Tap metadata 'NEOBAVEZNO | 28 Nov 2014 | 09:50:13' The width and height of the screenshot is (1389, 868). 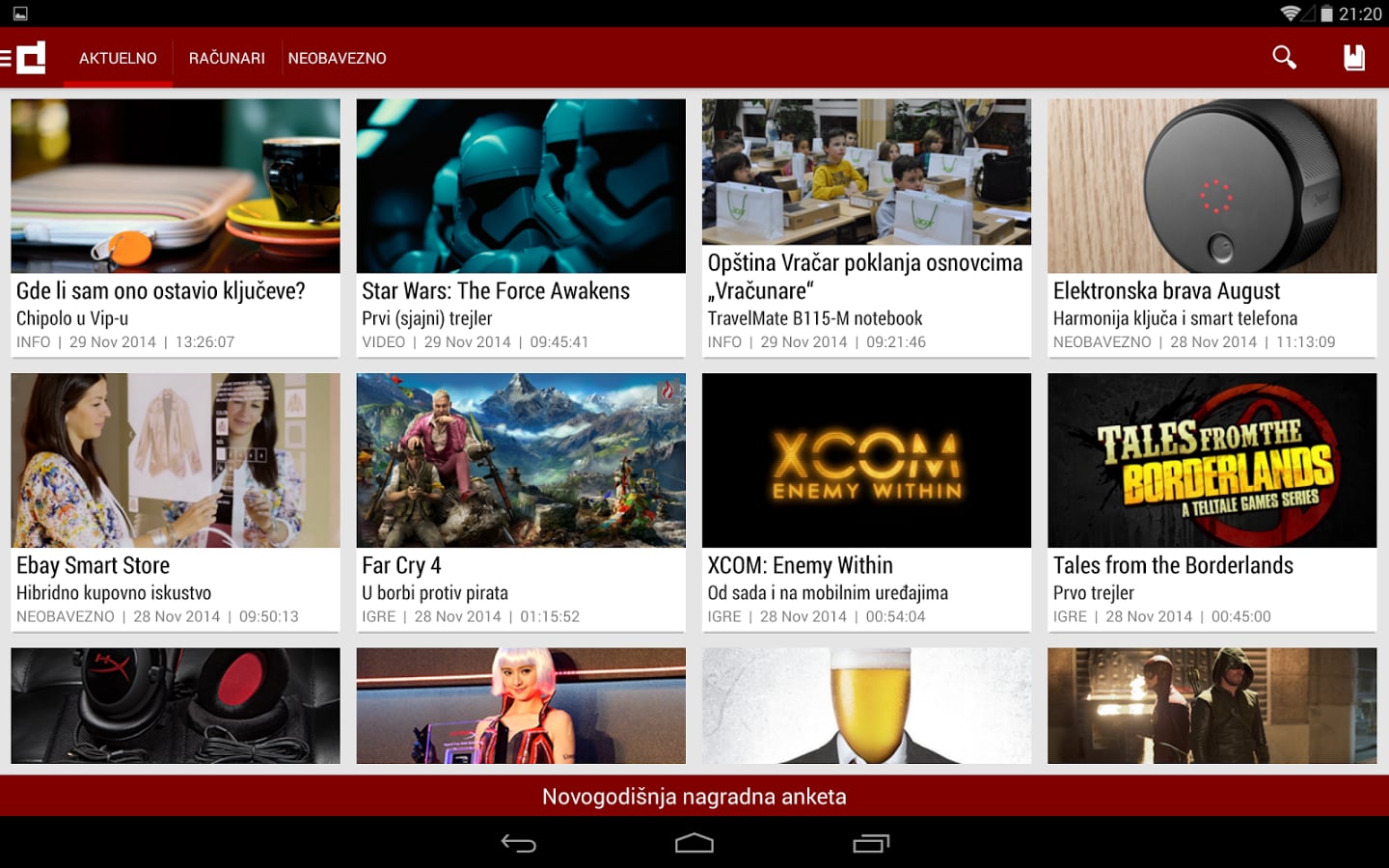point(157,617)
